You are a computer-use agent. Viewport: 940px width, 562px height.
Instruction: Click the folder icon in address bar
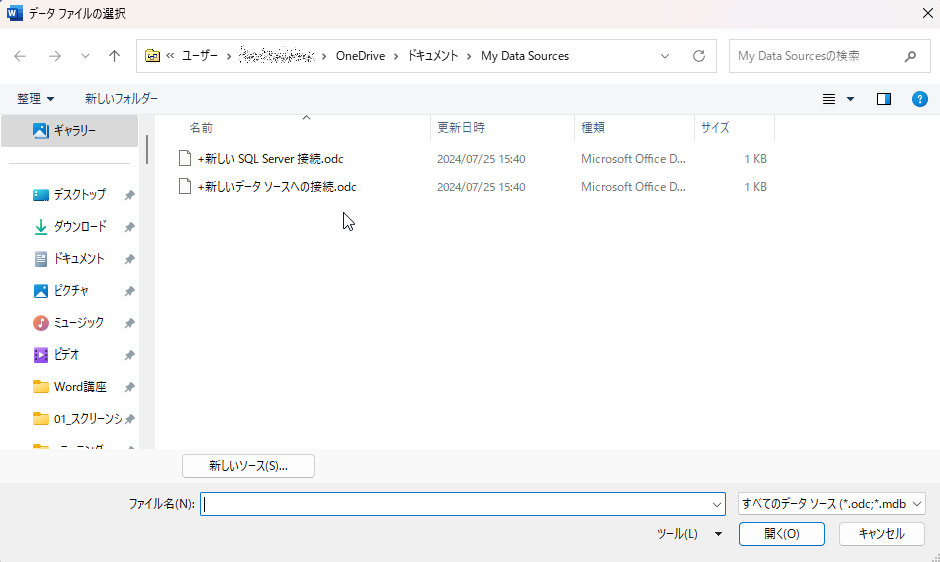click(x=152, y=56)
